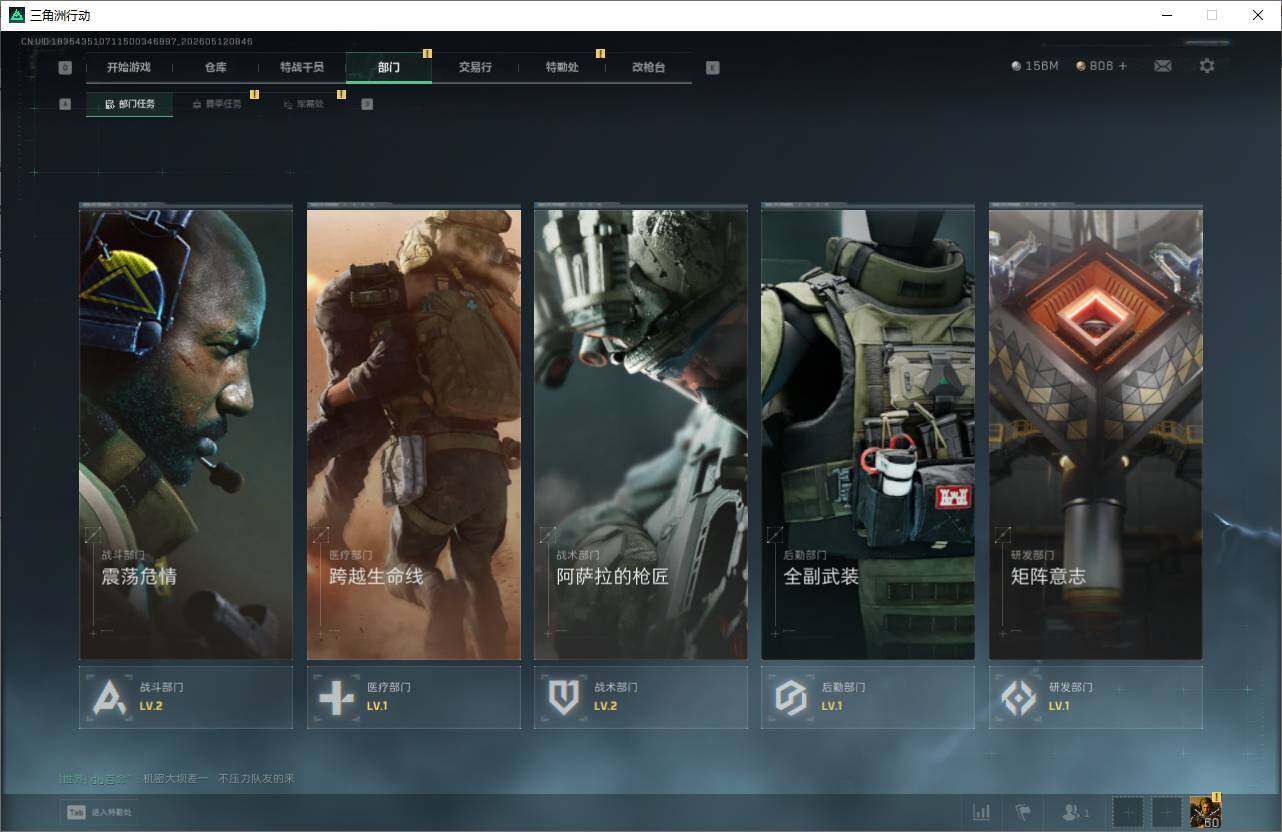Select the 部门 tab
The height and width of the screenshot is (832, 1282).
pyautogui.click(x=389, y=67)
